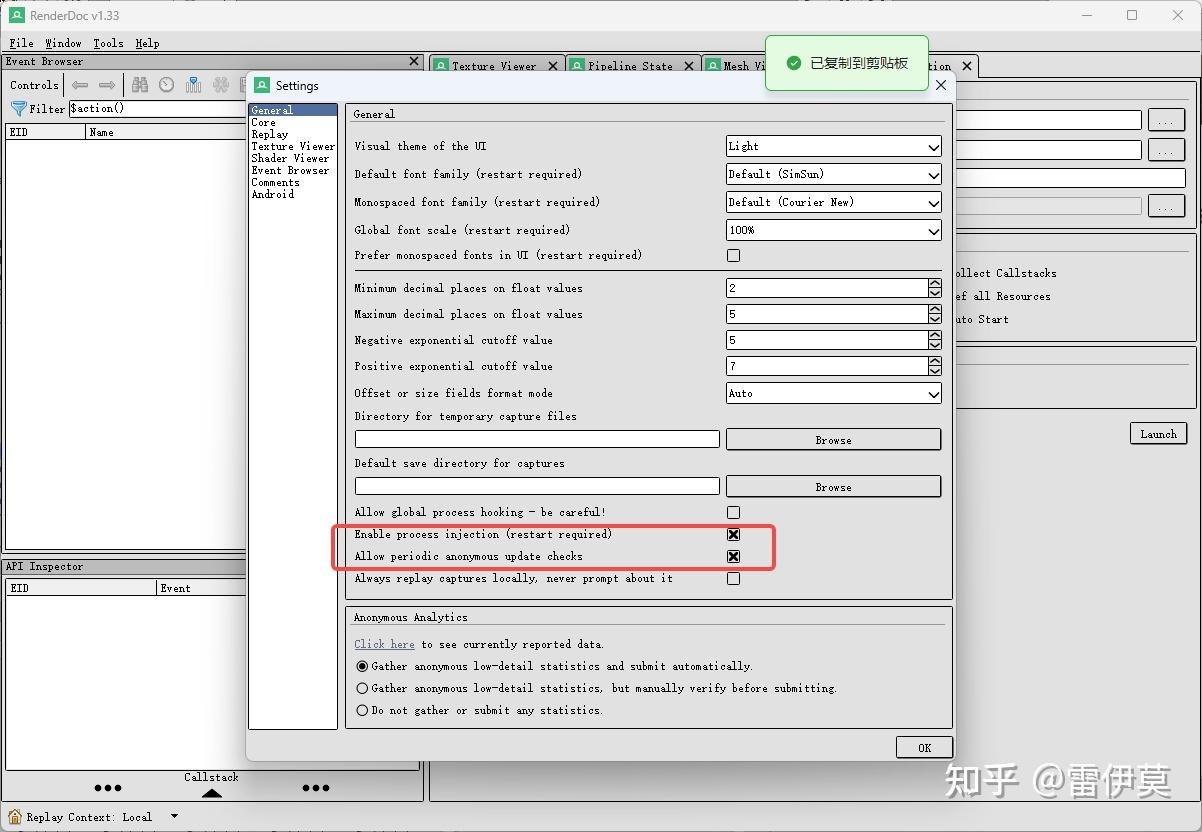Enable Allow global process hooking
The image size is (1202, 832).
pos(733,512)
